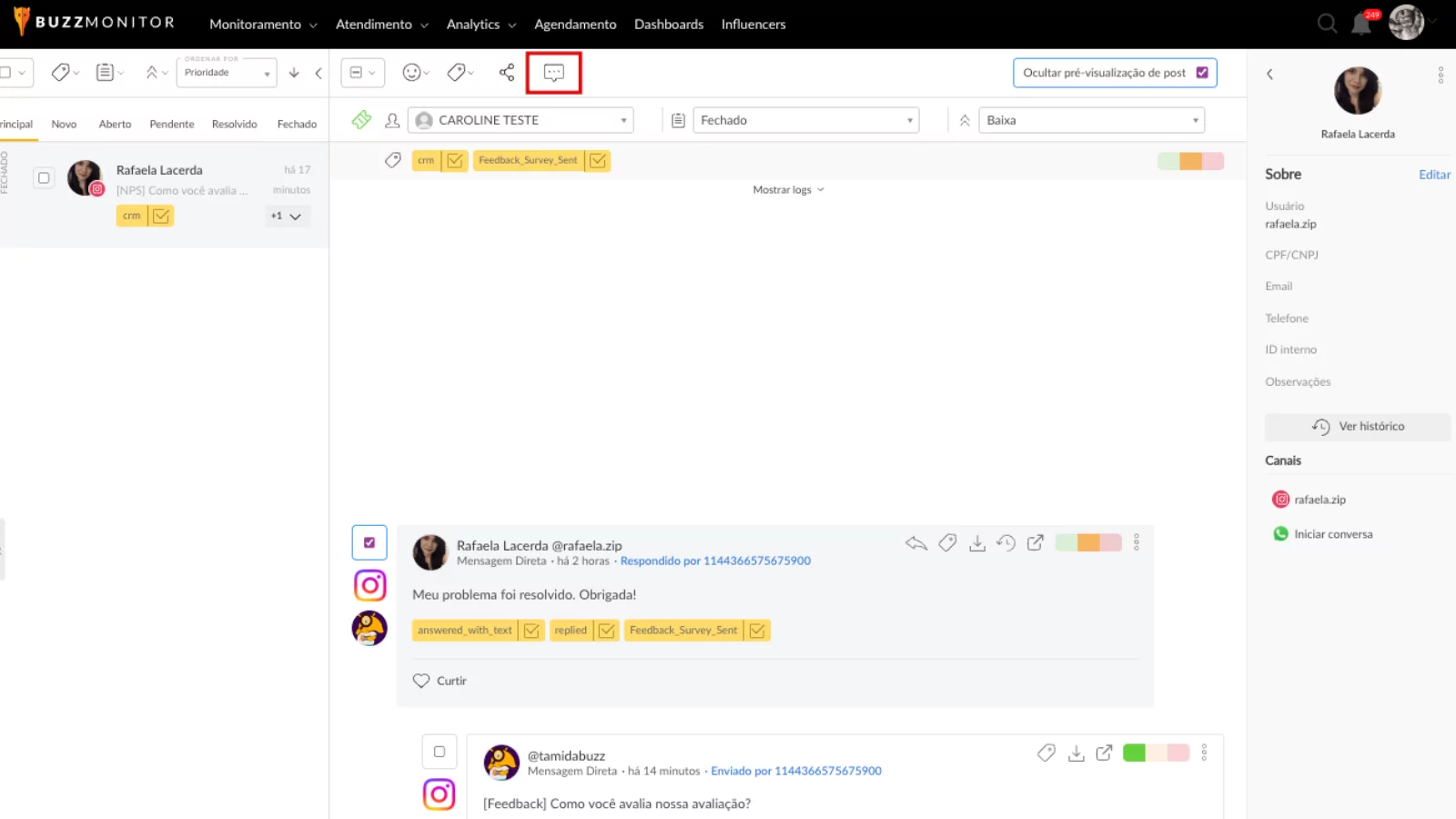Open the Monitoramento menu
The image size is (1456, 819).
coord(263,25)
